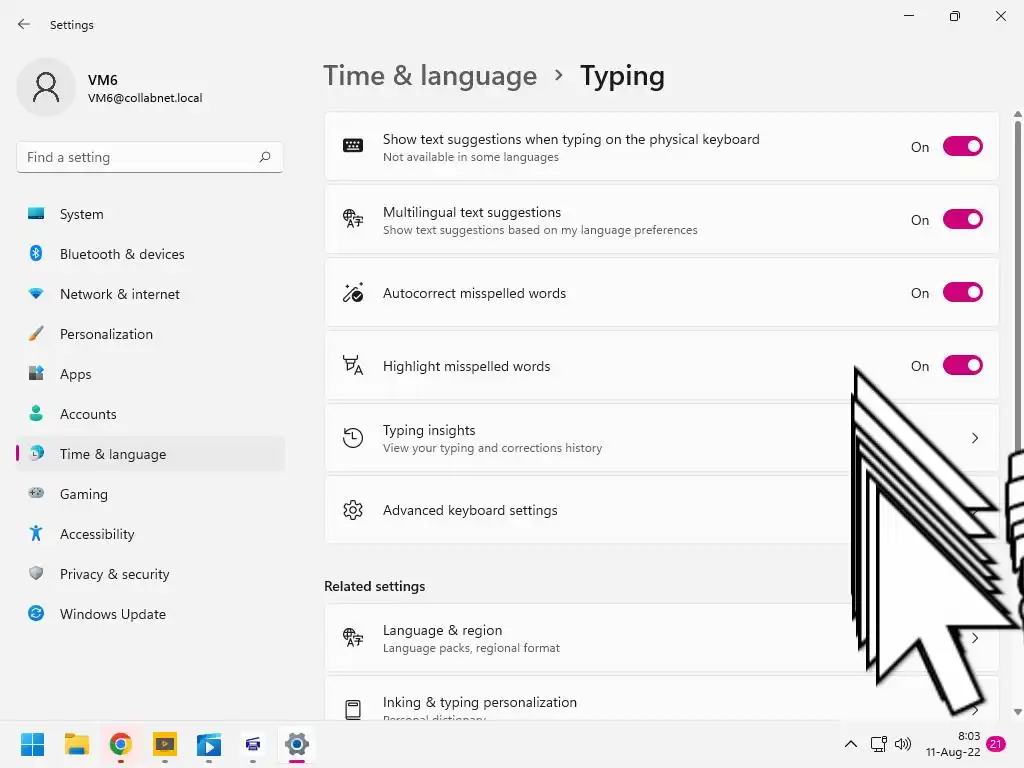Go back with the Settings back arrow
The image size is (1024, 768).
coord(24,24)
